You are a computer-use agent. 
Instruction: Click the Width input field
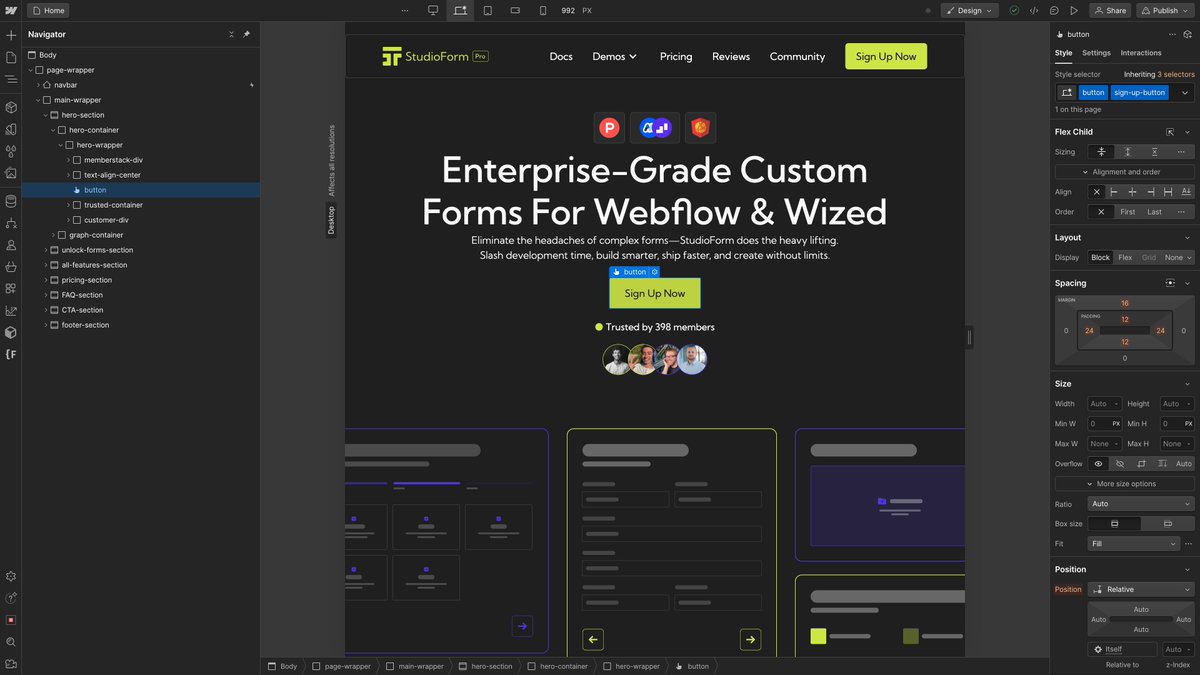click(1104, 404)
